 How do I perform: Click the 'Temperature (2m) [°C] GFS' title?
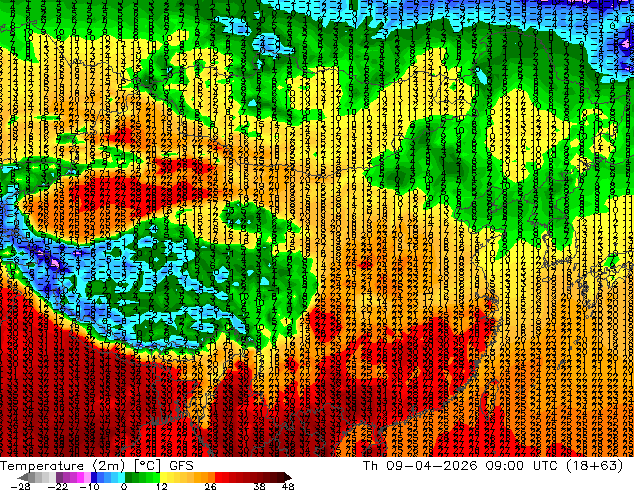pos(97,466)
